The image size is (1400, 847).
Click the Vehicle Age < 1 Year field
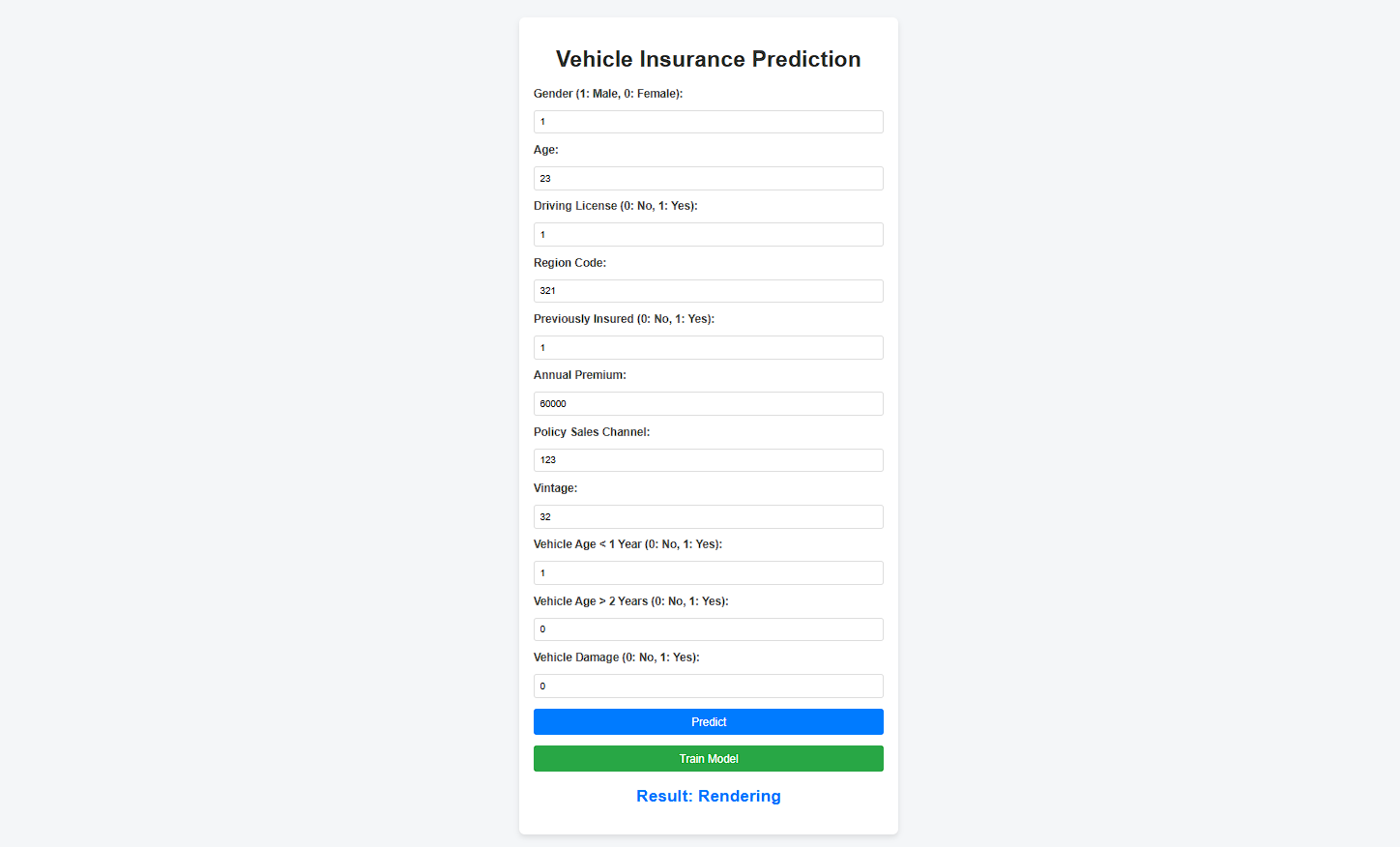pos(708,572)
